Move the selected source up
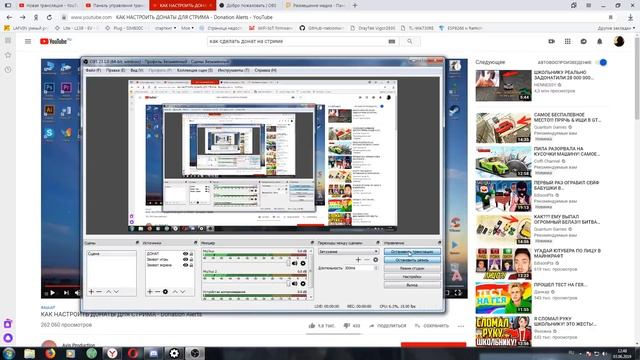The height and width of the screenshot is (360, 640). (x=175, y=291)
